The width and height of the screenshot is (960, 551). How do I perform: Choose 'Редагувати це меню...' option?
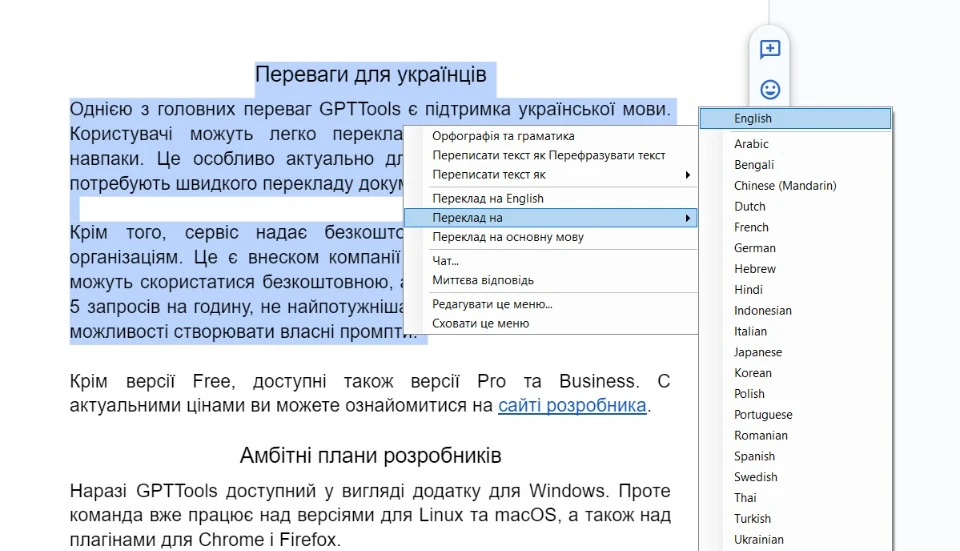[x=492, y=304]
